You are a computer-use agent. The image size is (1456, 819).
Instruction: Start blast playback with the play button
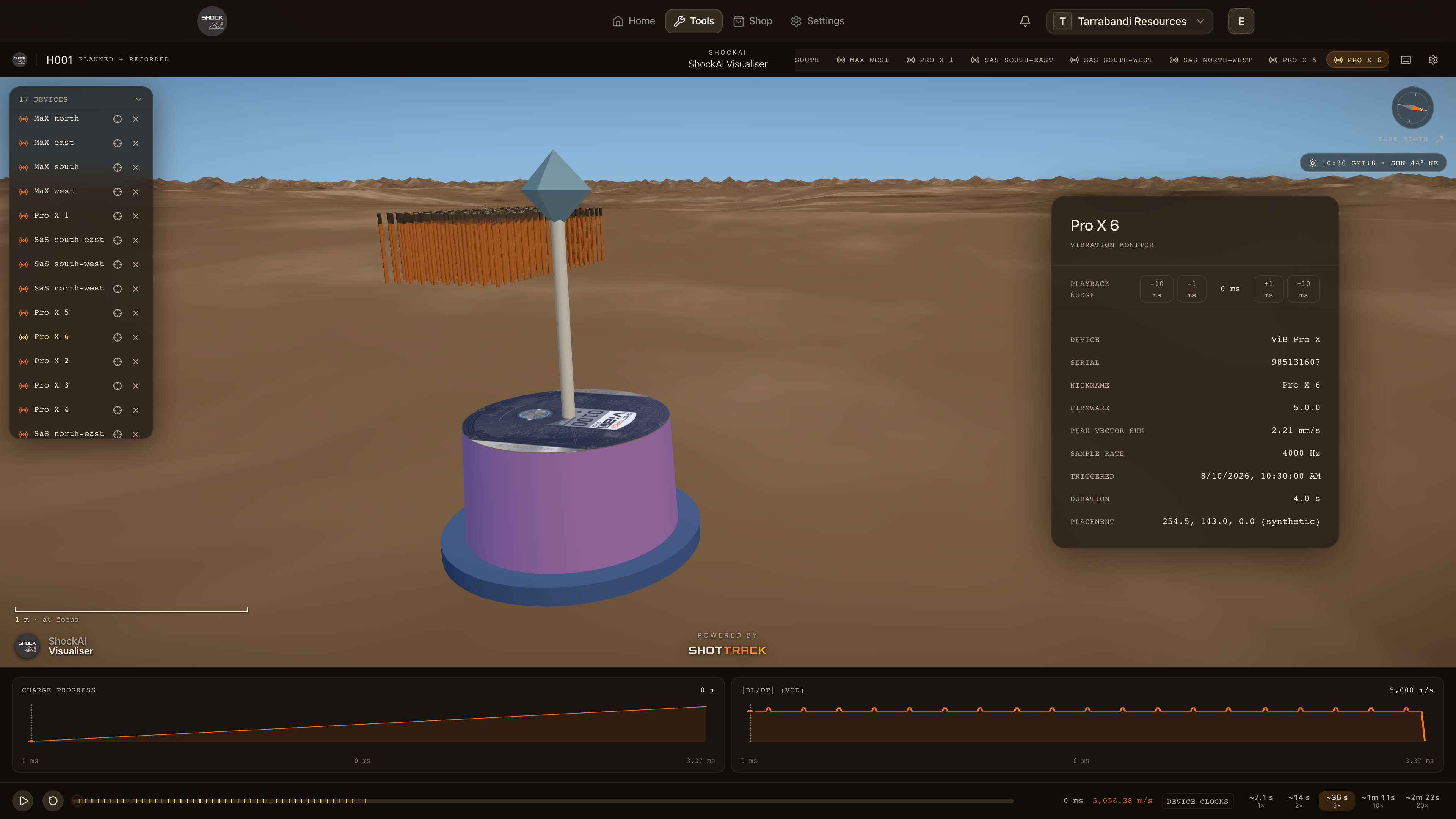(23, 801)
